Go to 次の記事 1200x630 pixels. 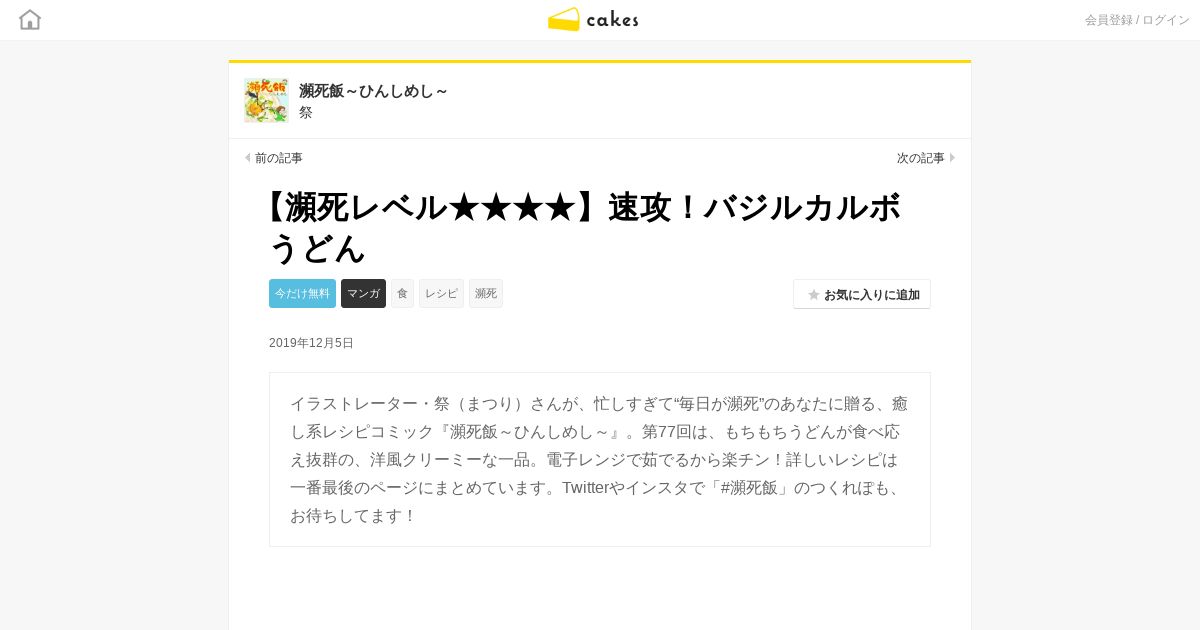[x=921, y=158]
